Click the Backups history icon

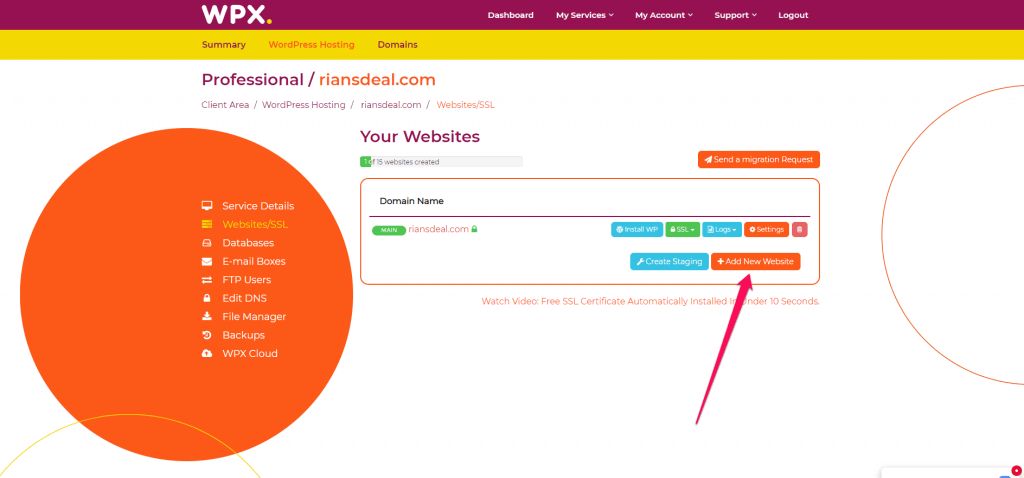[x=207, y=335]
